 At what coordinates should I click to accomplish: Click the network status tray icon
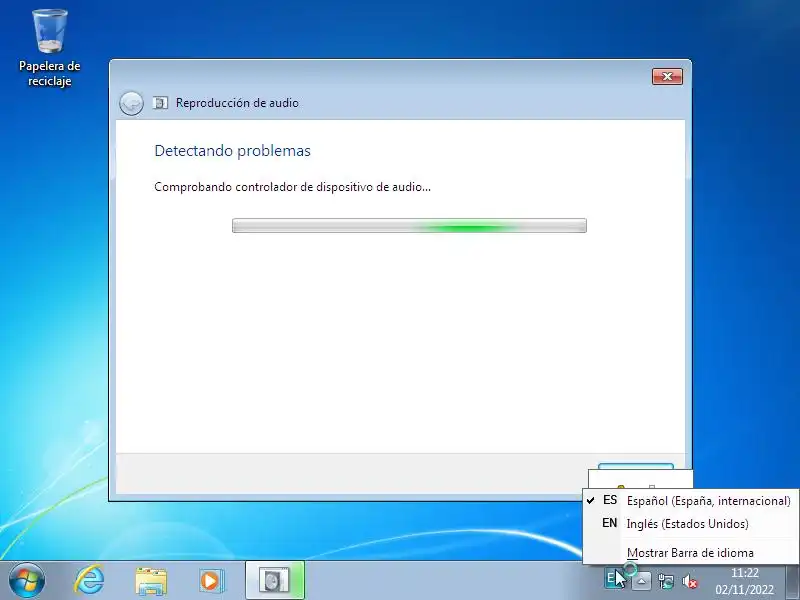point(666,581)
